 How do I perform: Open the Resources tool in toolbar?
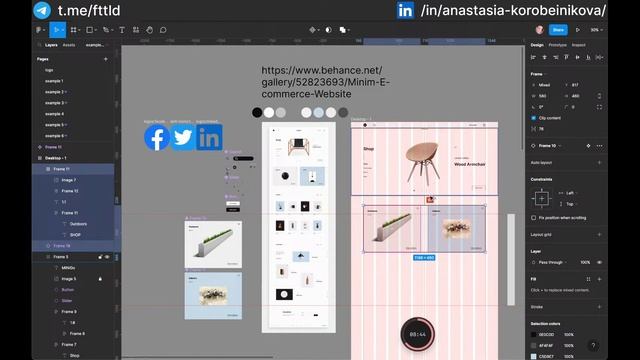click(136, 30)
